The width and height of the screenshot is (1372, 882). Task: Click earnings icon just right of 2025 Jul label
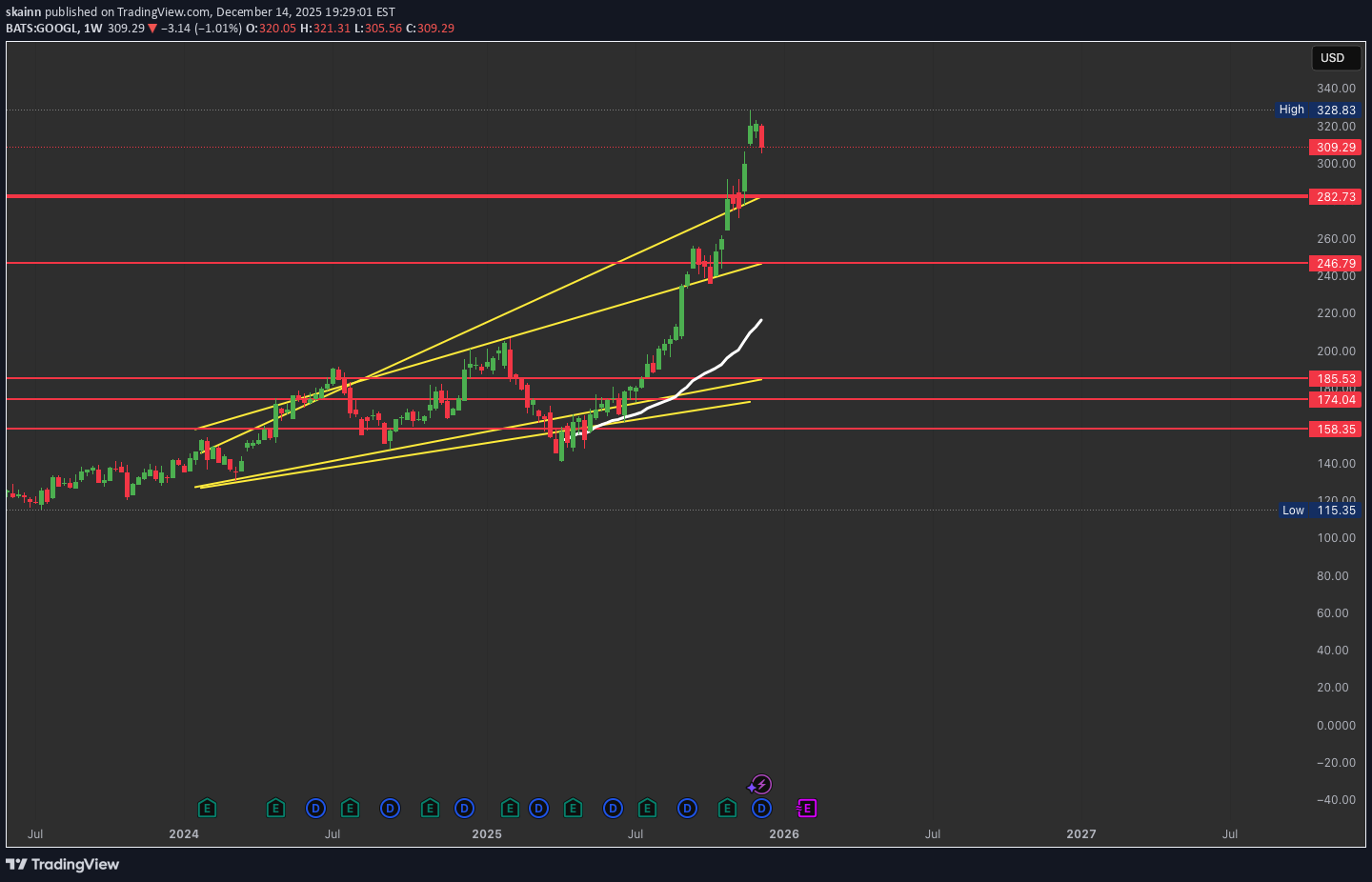pos(647,809)
